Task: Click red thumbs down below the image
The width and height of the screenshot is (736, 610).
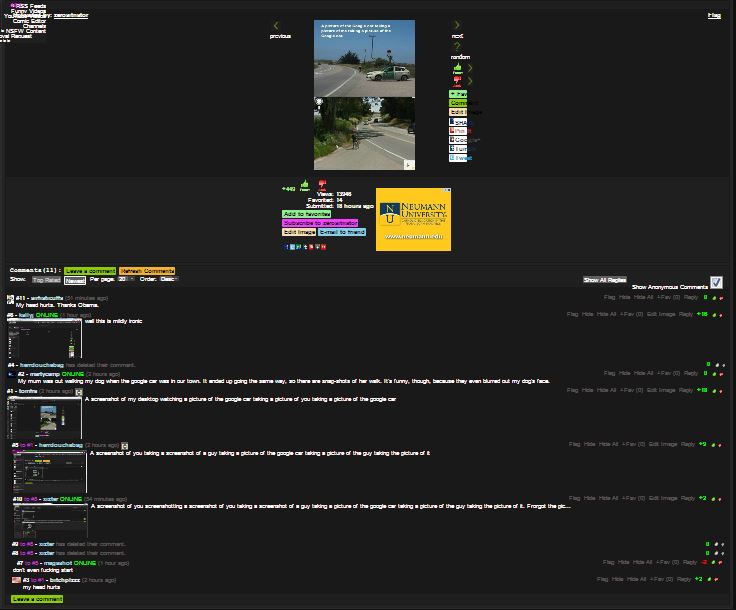Action: click(x=322, y=185)
